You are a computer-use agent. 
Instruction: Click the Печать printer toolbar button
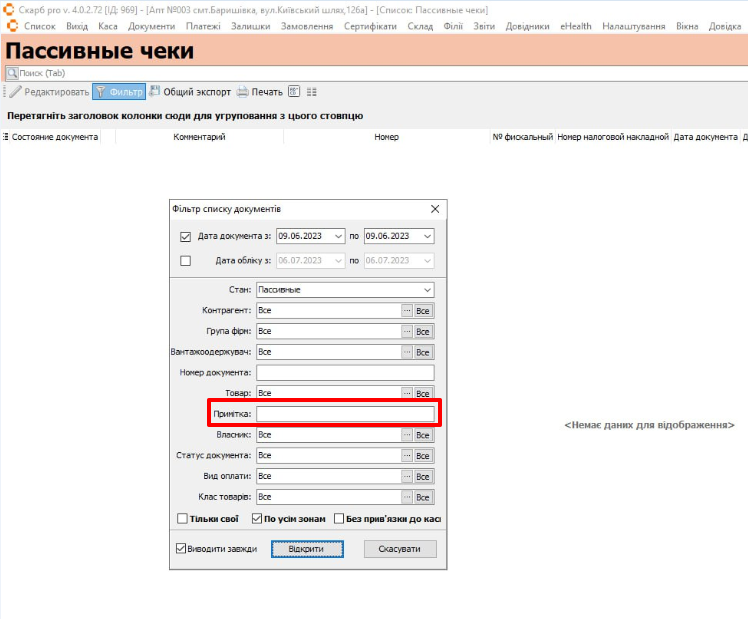(x=259, y=92)
